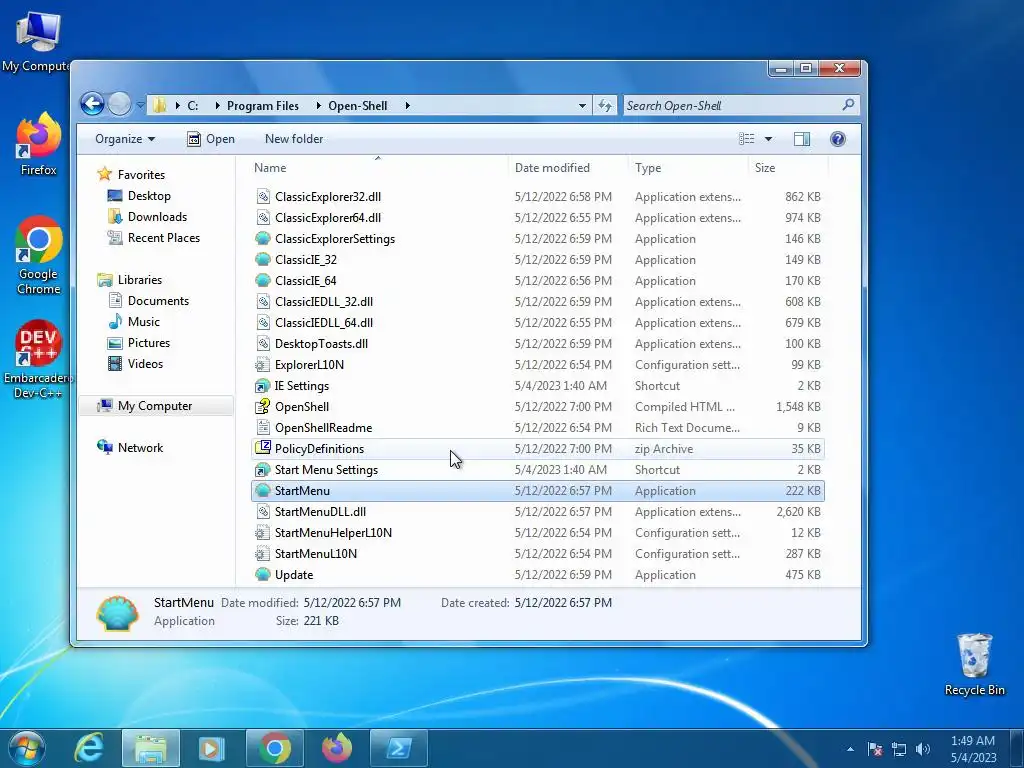Select IE Settings shortcut icon
This screenshot has height=768, width=1024.
coord(263,385)
